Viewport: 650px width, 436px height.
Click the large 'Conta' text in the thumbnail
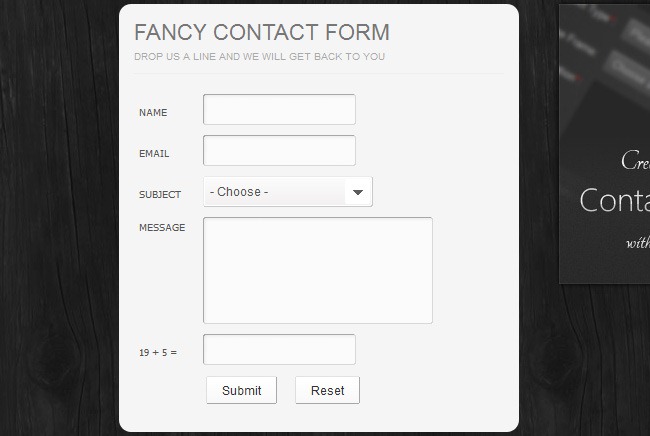[614, 200]
